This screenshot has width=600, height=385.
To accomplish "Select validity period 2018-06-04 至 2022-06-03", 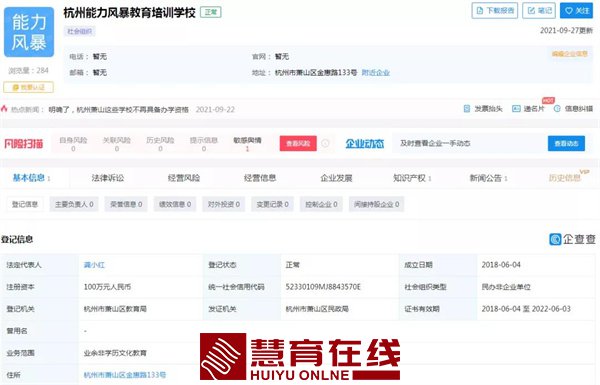I will (526, 309).
